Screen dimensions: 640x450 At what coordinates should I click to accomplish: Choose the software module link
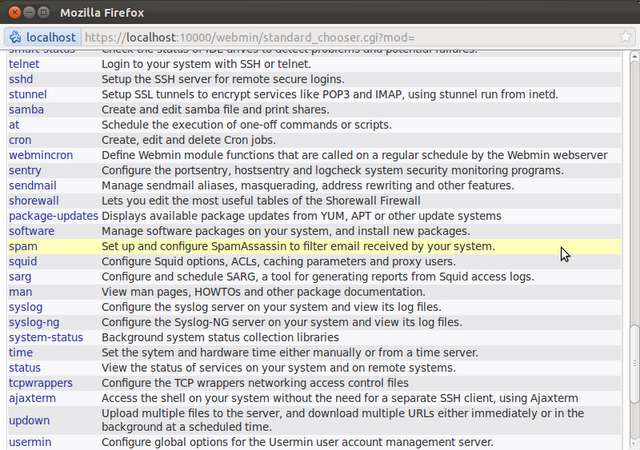pyautogui.click(x=31, y=231)
